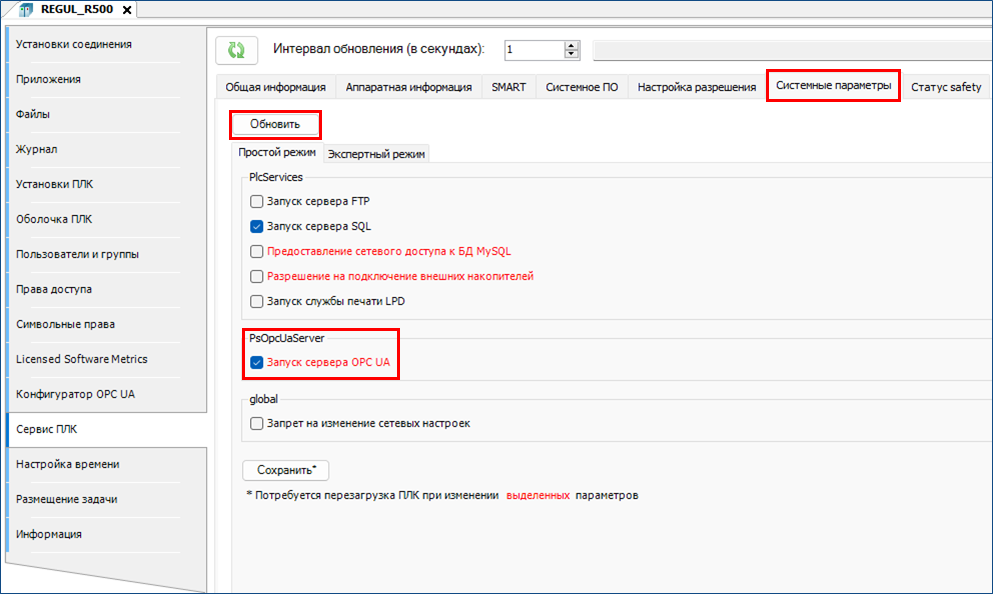Open the SMART tab
The image size is (993, 594).
508,87
